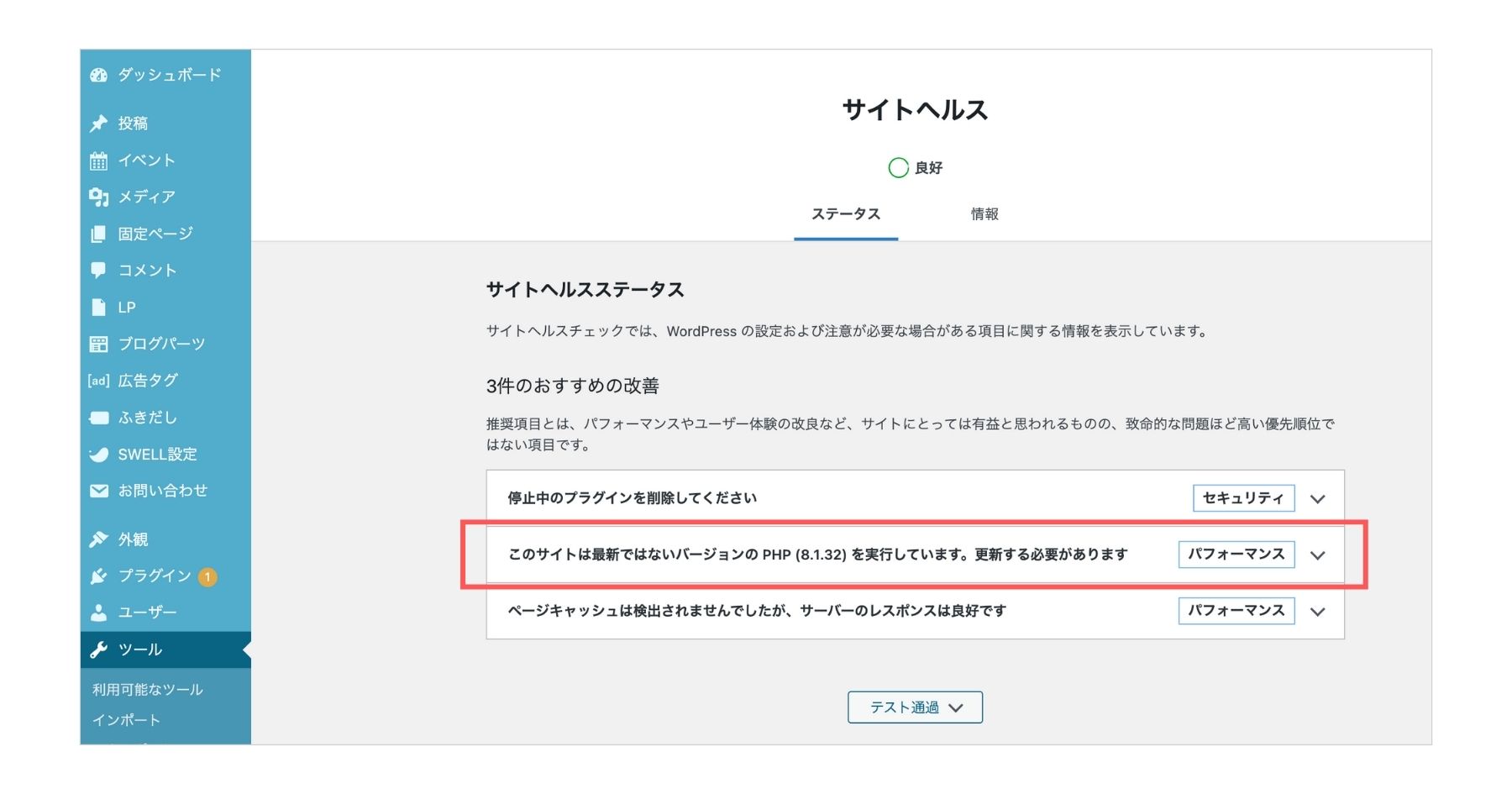Open お問い合わせ menu label
Viewport: 1512px width, 794px height.
tap(162, 491)
